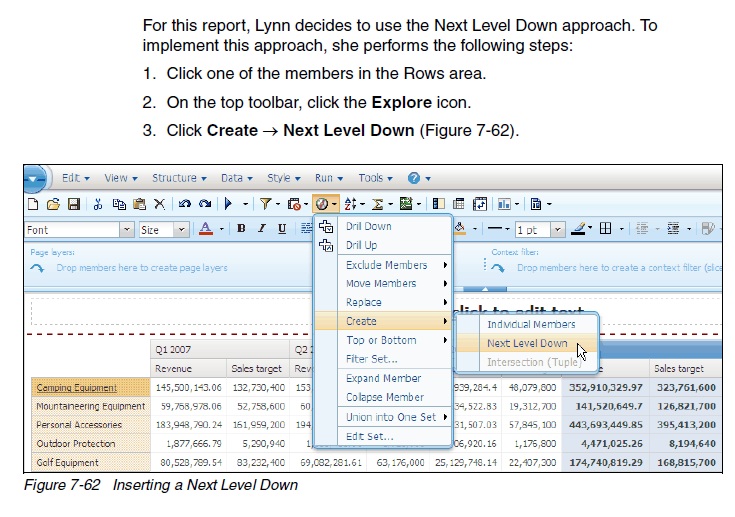Screen dimensions: 735x517
Task: Open the Tools menu
Action: pos(375,178)
